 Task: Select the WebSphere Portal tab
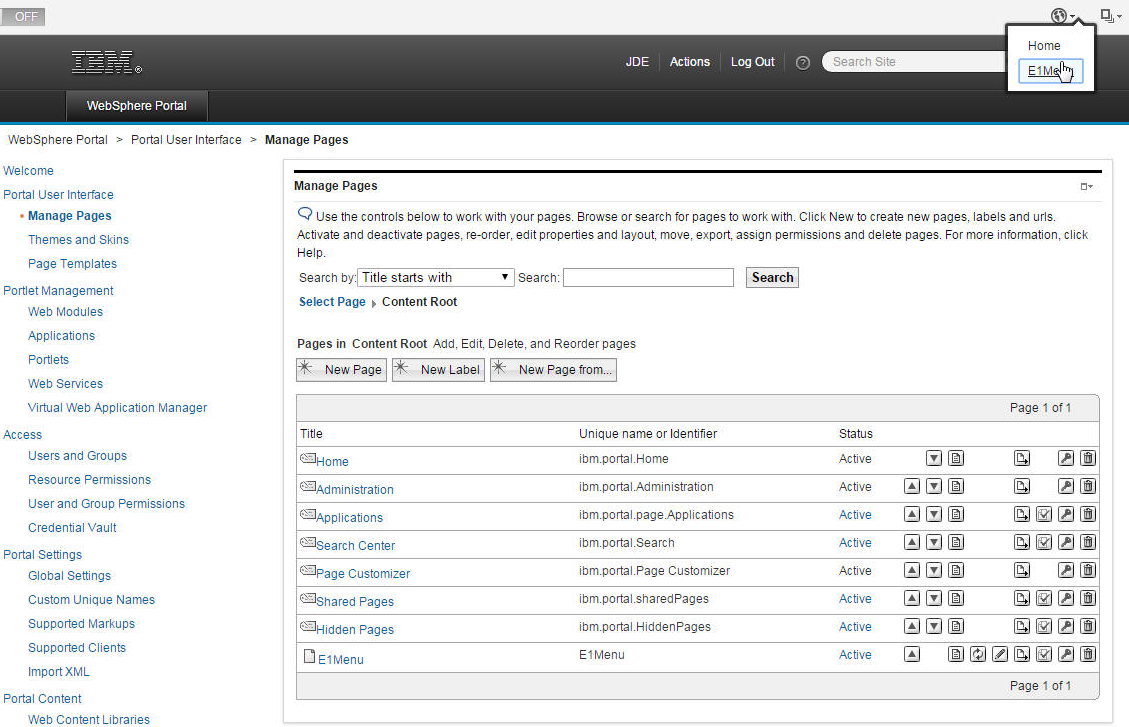point(137,106)
